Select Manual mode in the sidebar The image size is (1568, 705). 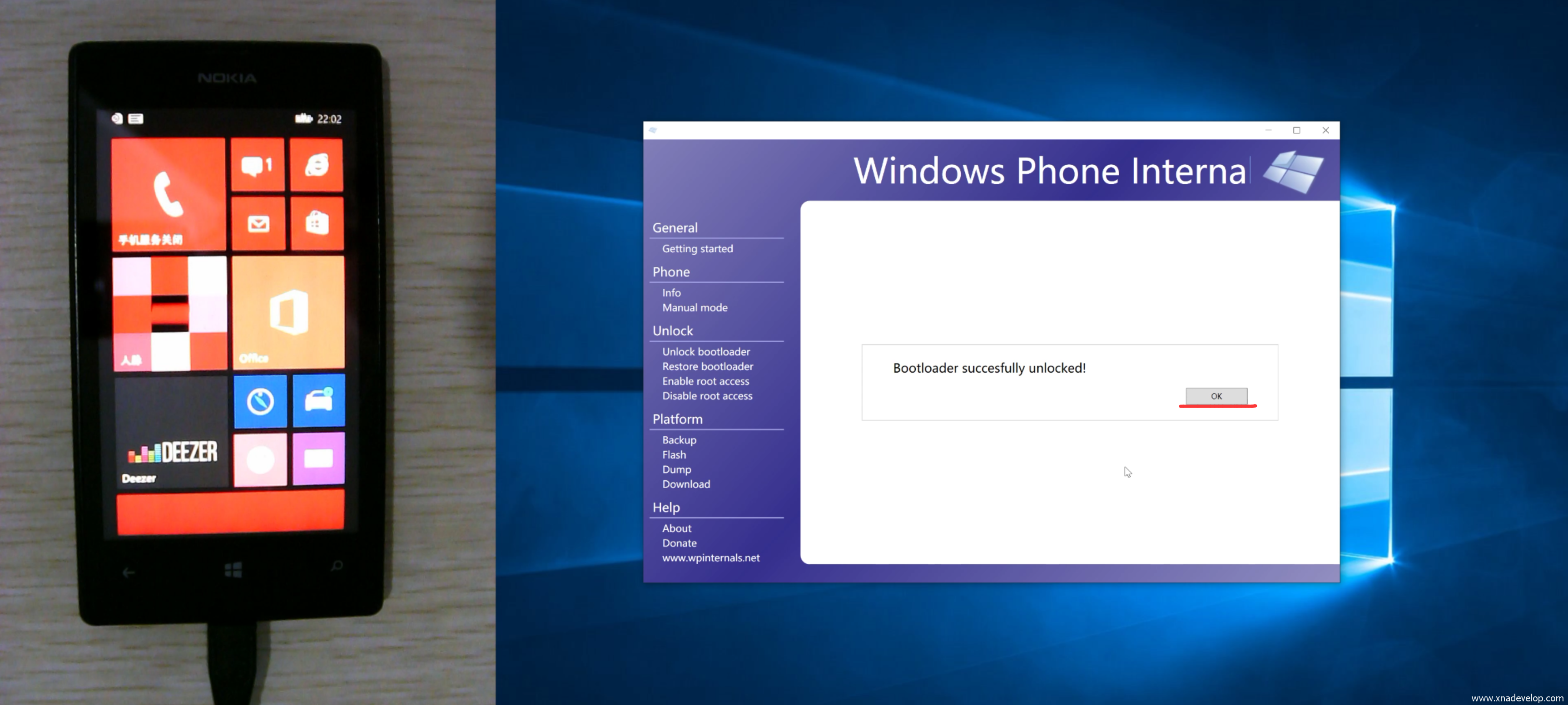tap(694, 307)
